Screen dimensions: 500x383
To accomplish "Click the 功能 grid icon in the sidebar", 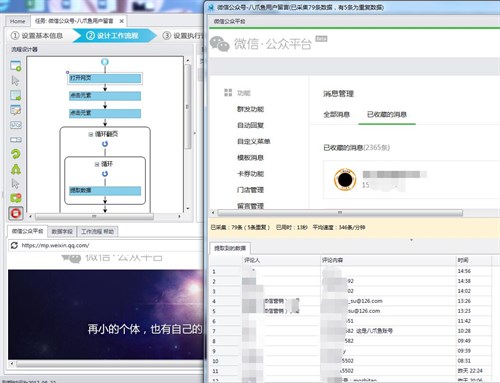I will point(228,92).
